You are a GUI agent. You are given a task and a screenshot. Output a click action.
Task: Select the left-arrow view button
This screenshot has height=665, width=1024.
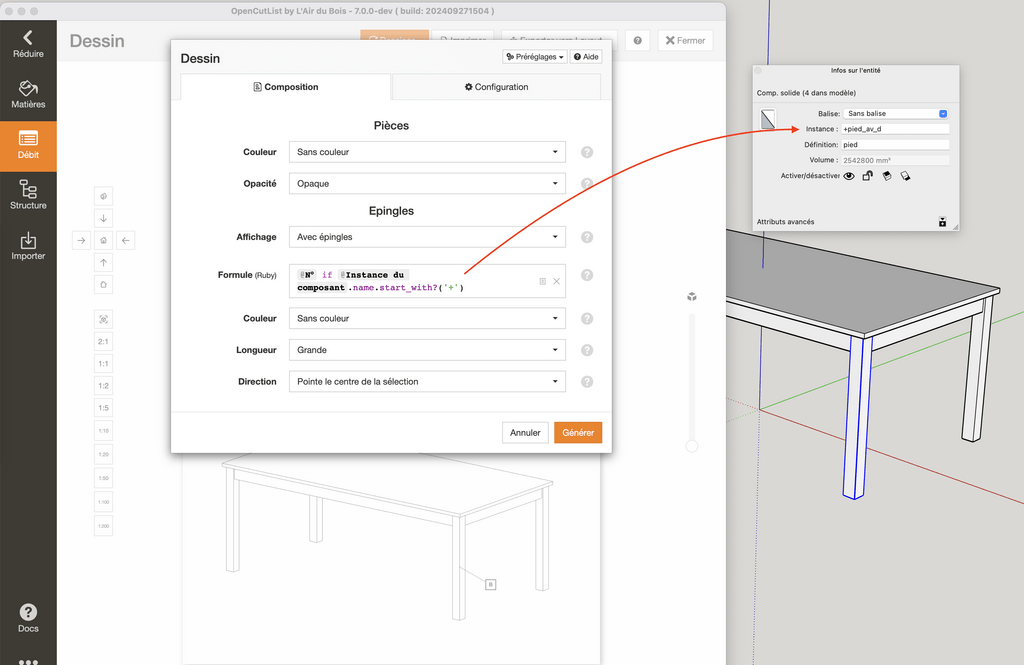click(x=125, y=240)
